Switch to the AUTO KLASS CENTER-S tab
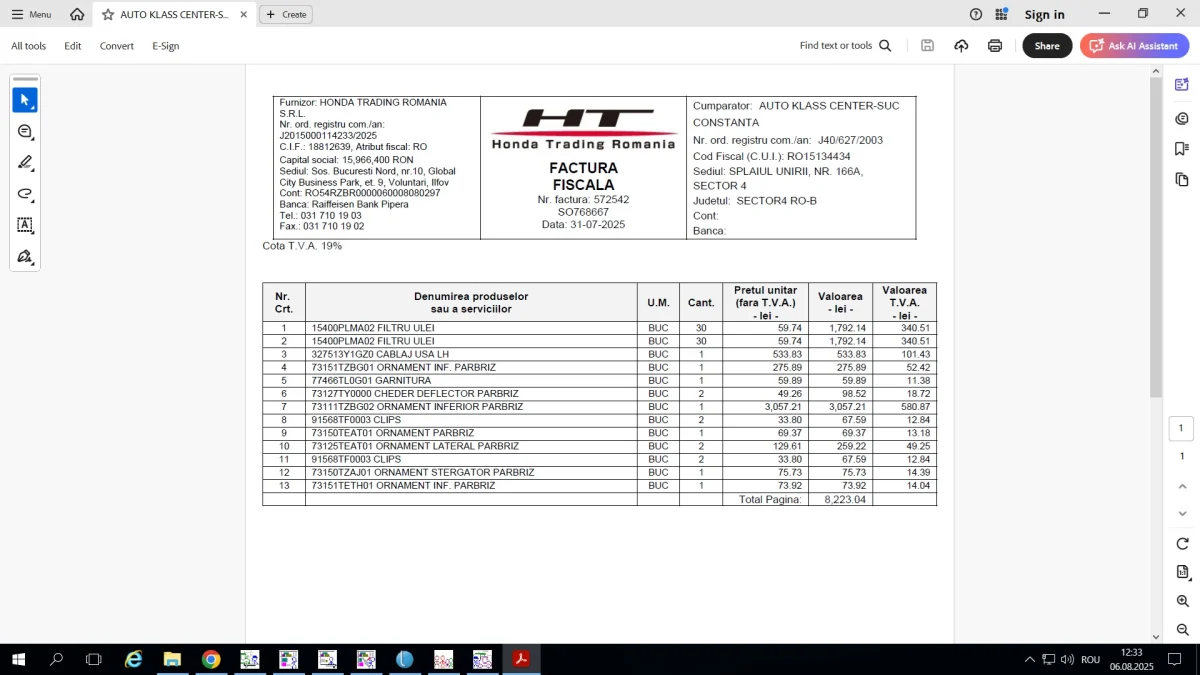Image resolution: width=1200 pixels, height=675 pixels. point(174,15)
